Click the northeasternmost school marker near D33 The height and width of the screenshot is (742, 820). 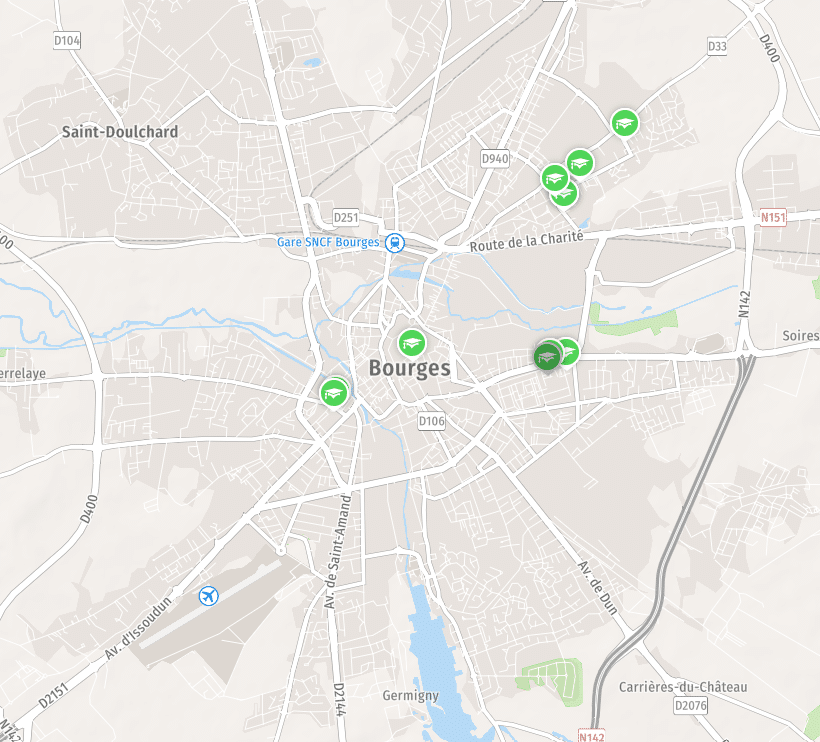pyautogui.click(x=625, y=123)
